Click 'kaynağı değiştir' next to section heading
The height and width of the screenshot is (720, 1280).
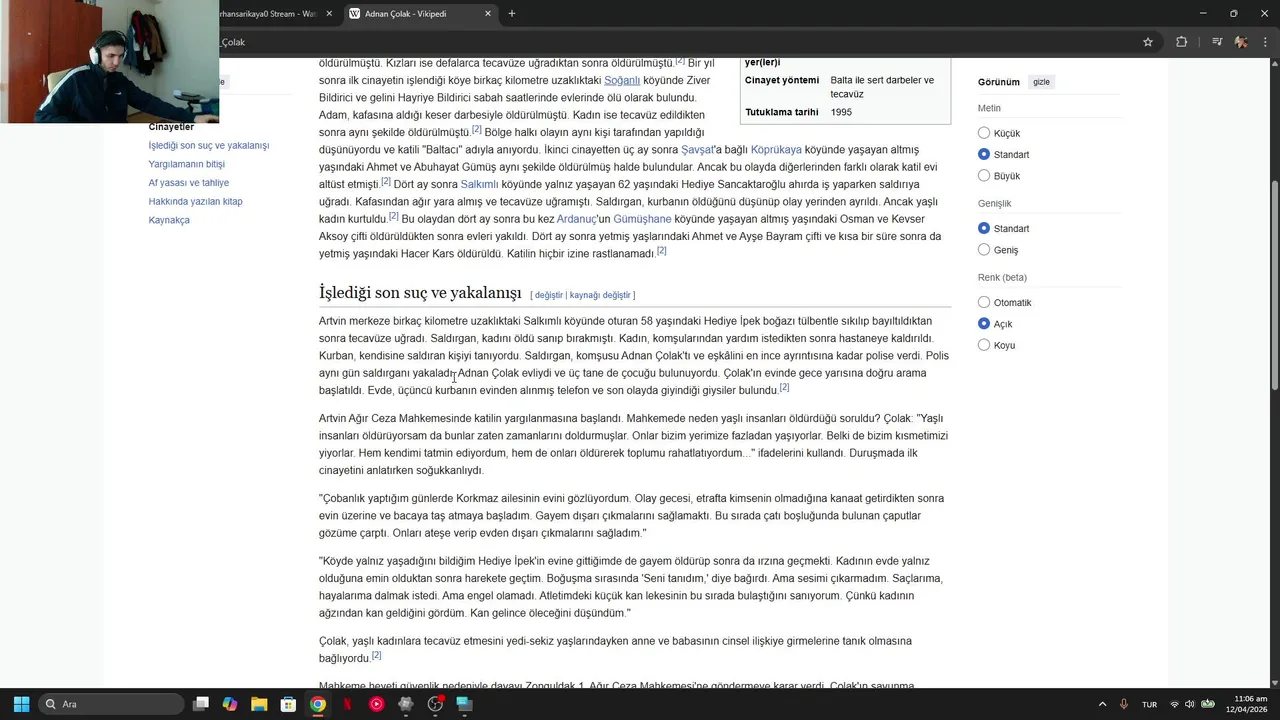tap(600, 295)
